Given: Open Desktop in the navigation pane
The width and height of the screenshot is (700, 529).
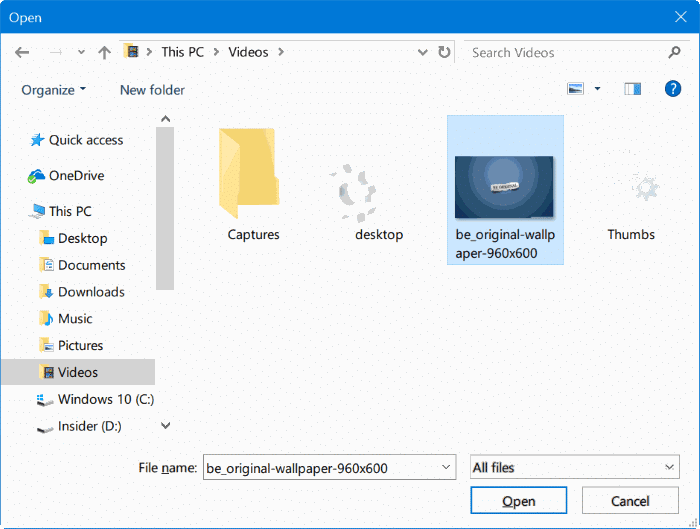Looking at the screenshot, I should click(83, 238).
